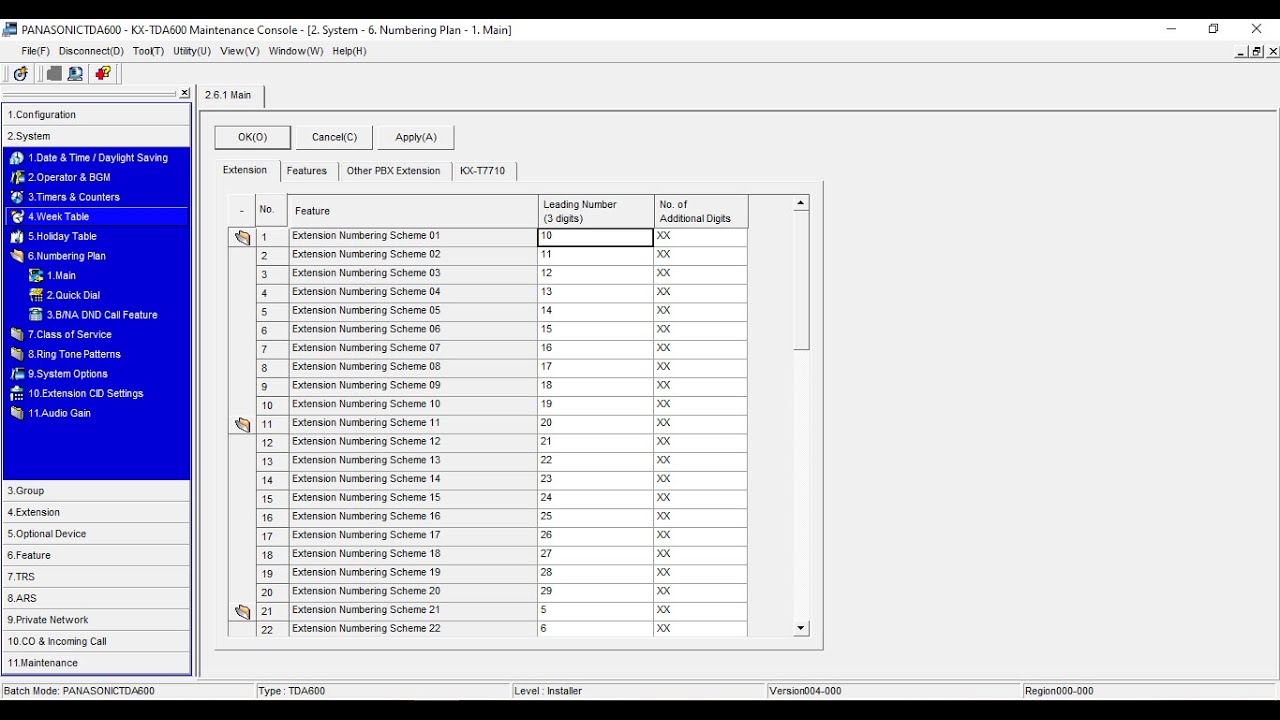
Task: Click the gray SD memory card toolbar icon
Action: pyautogui.click(x=53, y=74)
